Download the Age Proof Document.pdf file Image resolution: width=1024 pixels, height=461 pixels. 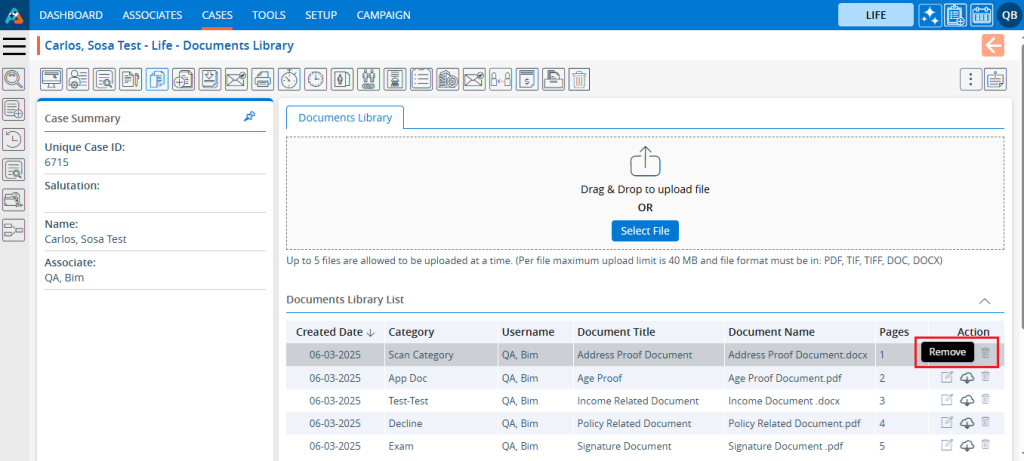pyautogui.click(x=967, y=376)
